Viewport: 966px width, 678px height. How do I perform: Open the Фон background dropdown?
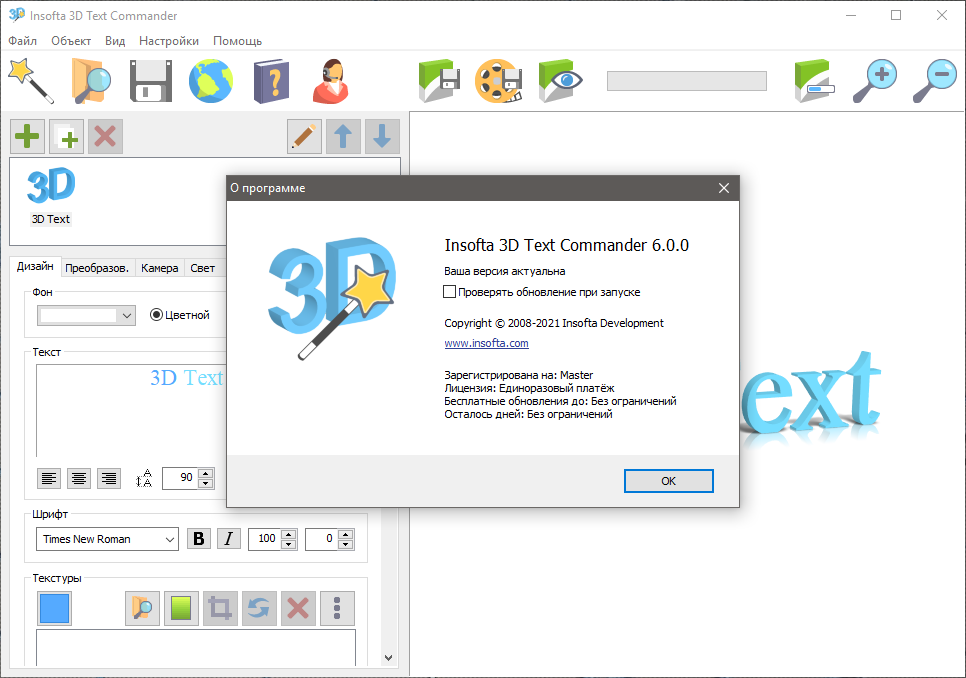coord(86,315)
